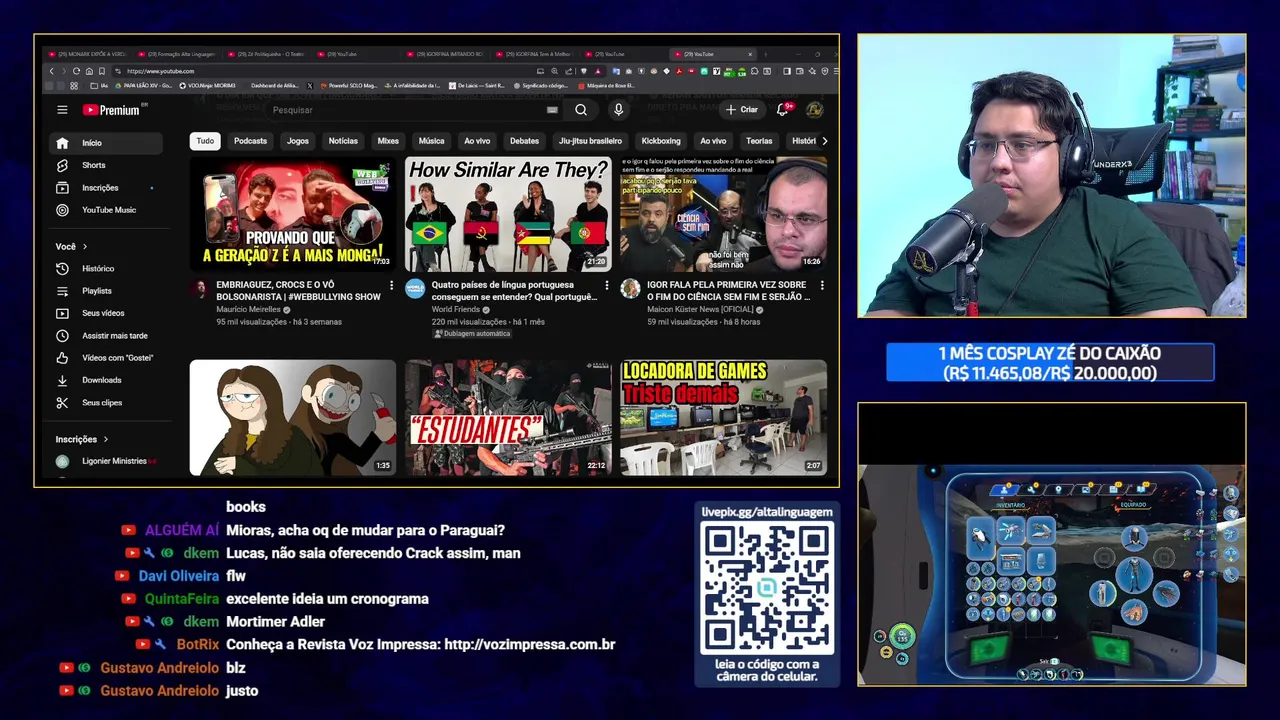Image resolution: width=1280 pixels, height=720 pixels.
Task: Expand the Você section
Action: click(72, 246)
